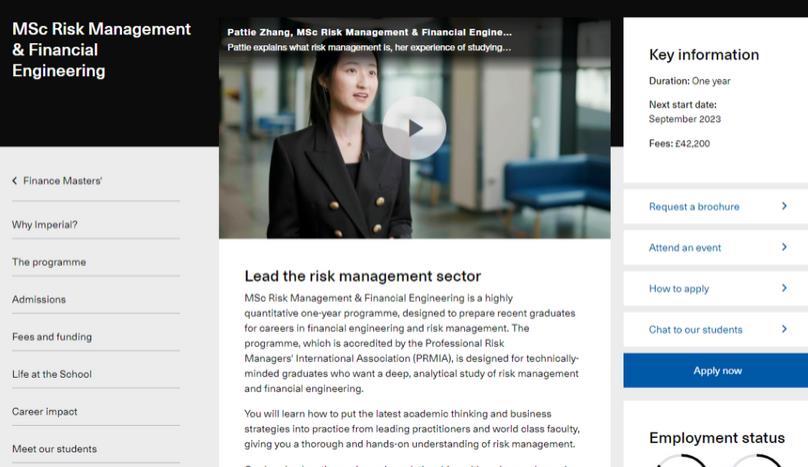Open Chat to our students link
Image resolution: width=808 pixels, height=467 pixels.
[695, 330]
